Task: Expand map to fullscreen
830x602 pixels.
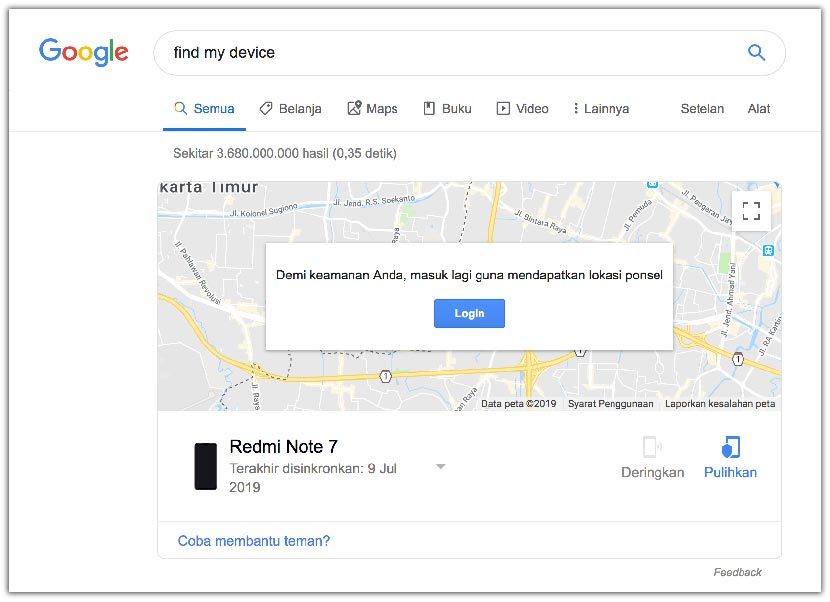Action: (751, 211)
